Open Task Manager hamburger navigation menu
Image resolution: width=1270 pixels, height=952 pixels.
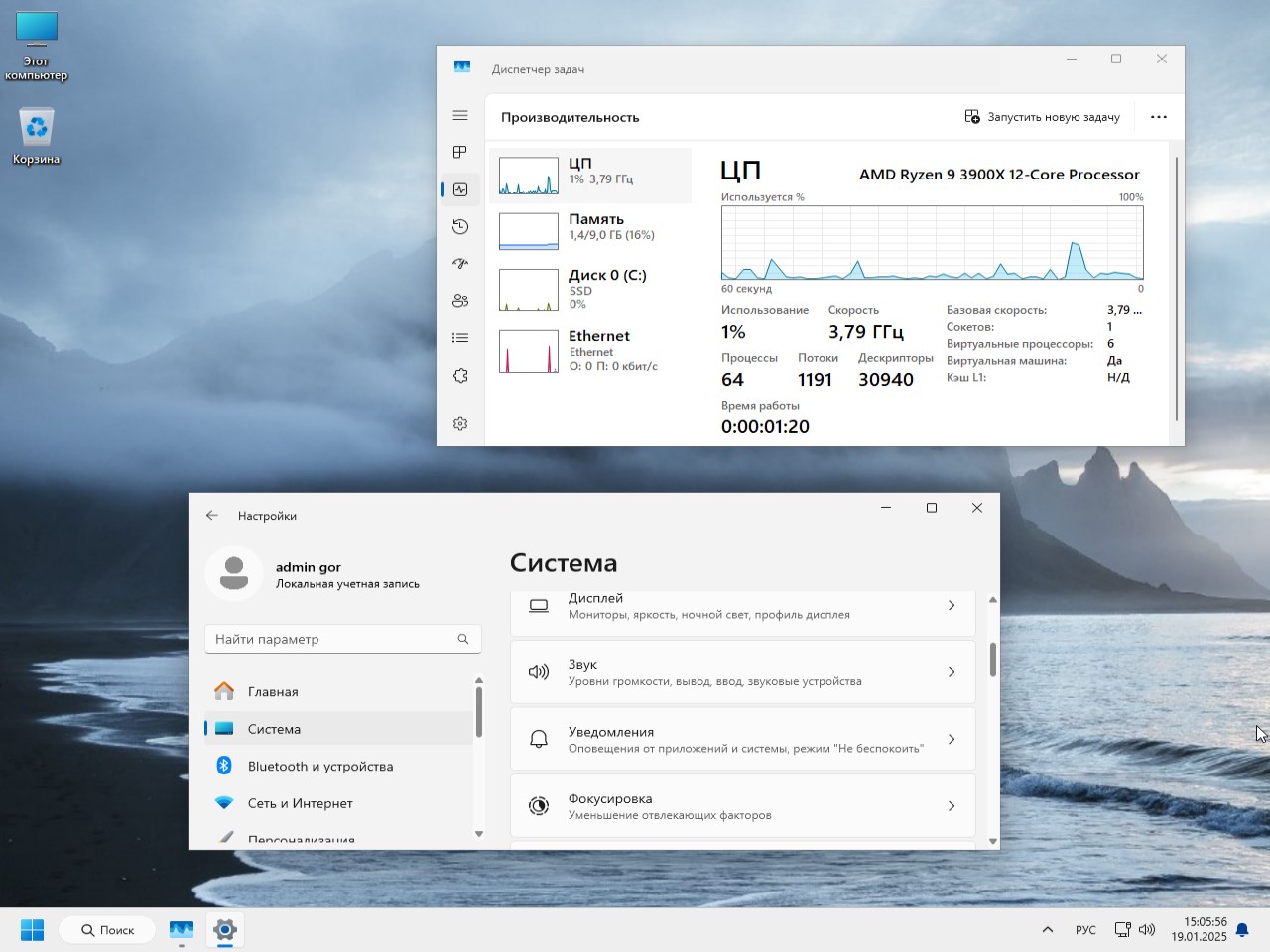click(460, 115)
